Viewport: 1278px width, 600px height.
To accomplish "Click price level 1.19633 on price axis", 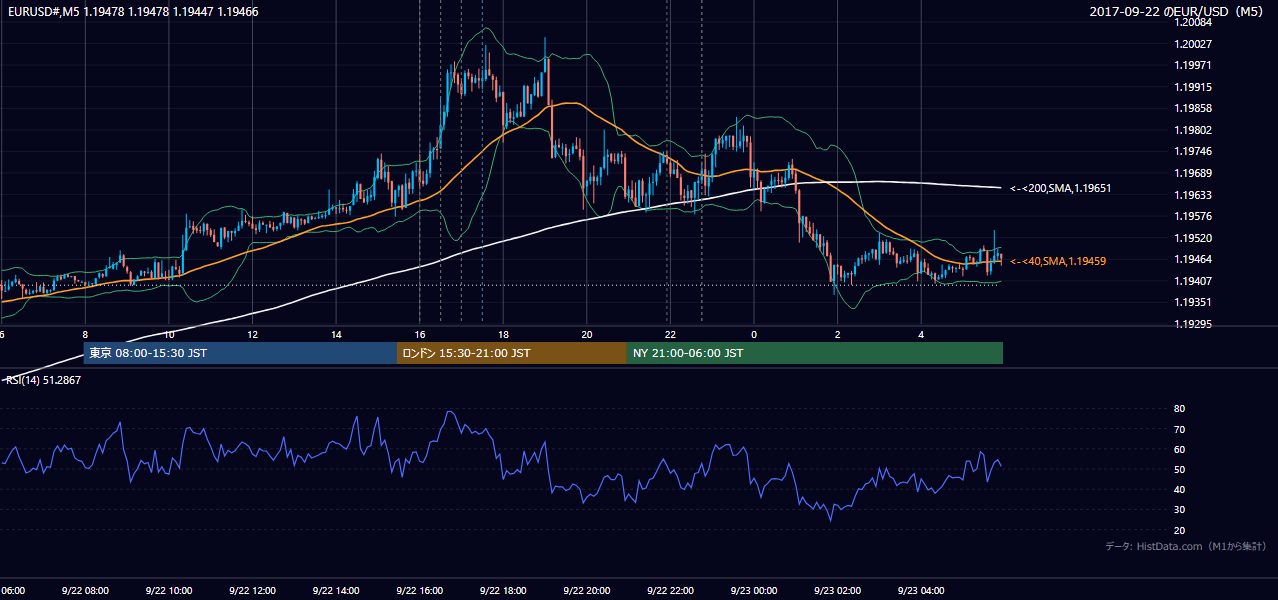I will 1194,195.
